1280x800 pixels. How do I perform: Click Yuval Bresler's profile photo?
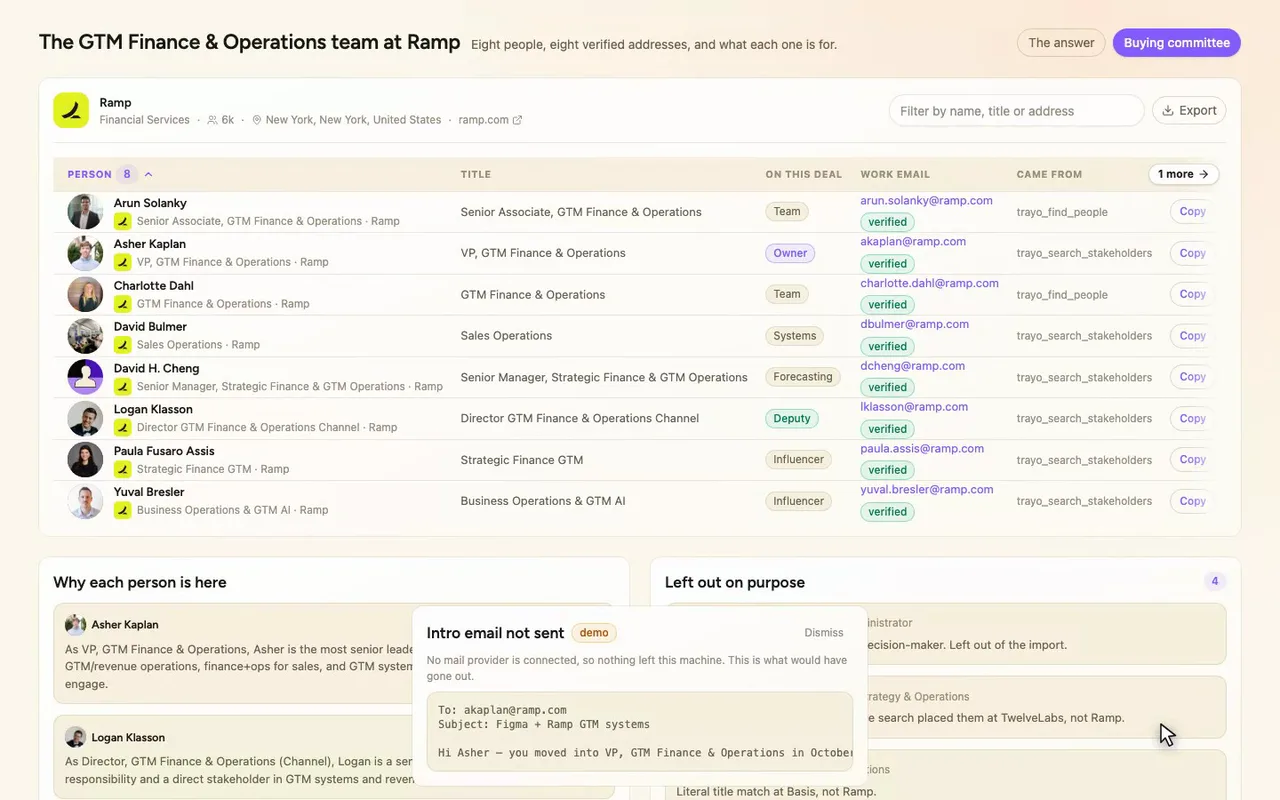[x=85, y=501]
